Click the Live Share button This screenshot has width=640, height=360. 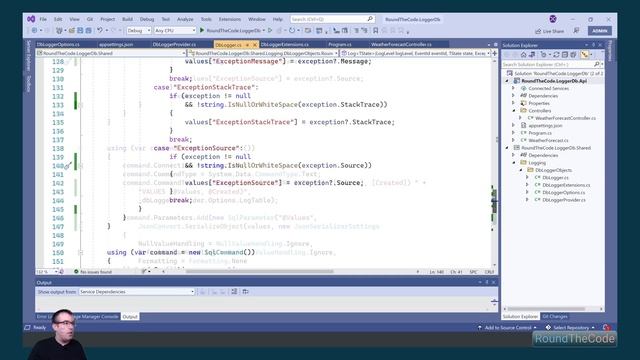(549, 31)
